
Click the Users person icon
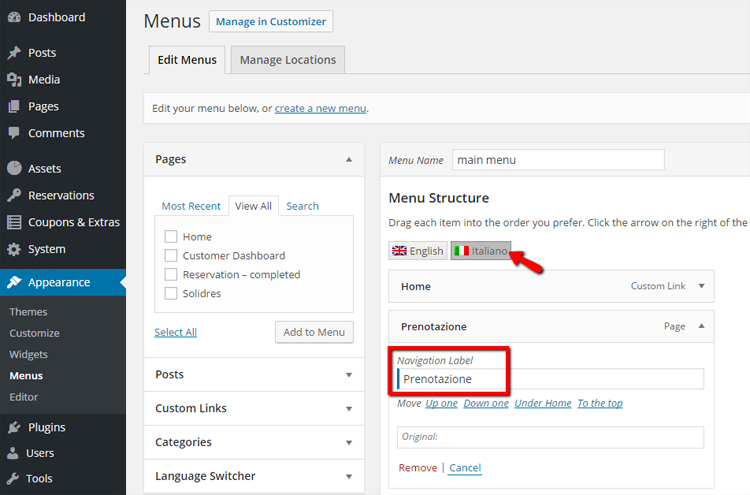[13, 453]
